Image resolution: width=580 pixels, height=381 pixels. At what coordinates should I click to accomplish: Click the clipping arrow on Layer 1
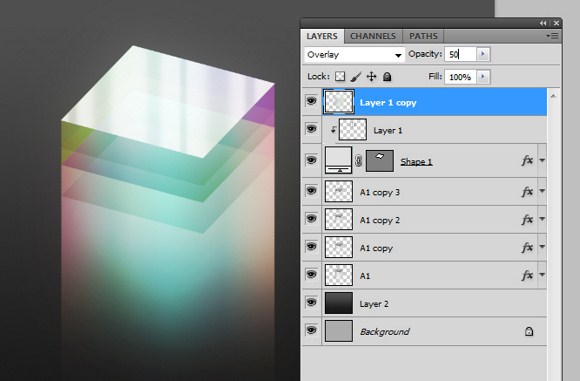coord(333,129)
